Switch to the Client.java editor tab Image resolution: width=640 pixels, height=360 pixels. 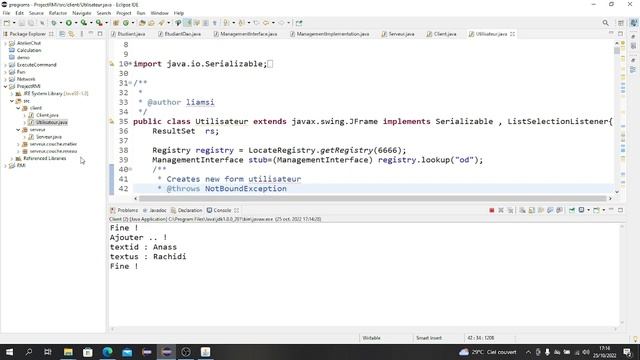pos(442,34)
